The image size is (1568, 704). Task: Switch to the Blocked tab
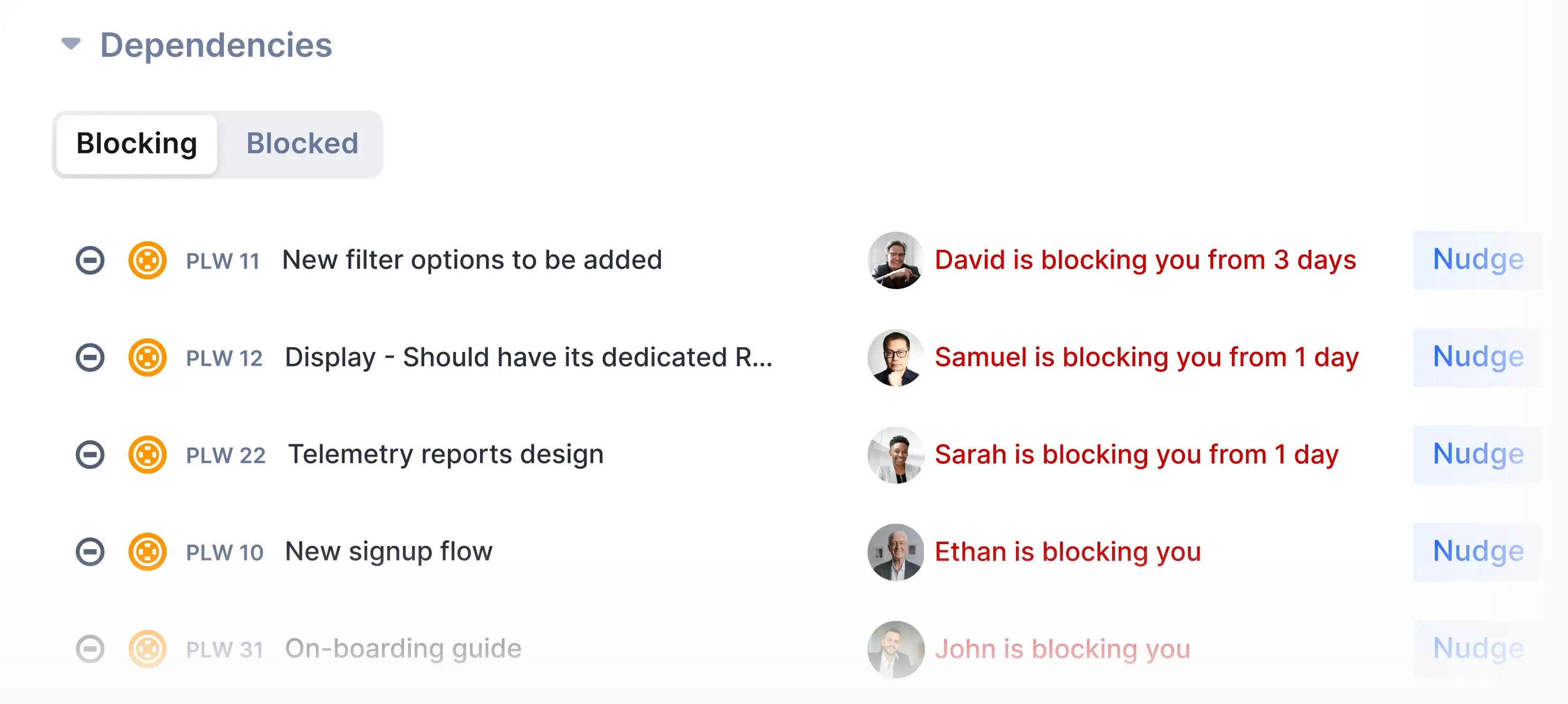[302, 144]
